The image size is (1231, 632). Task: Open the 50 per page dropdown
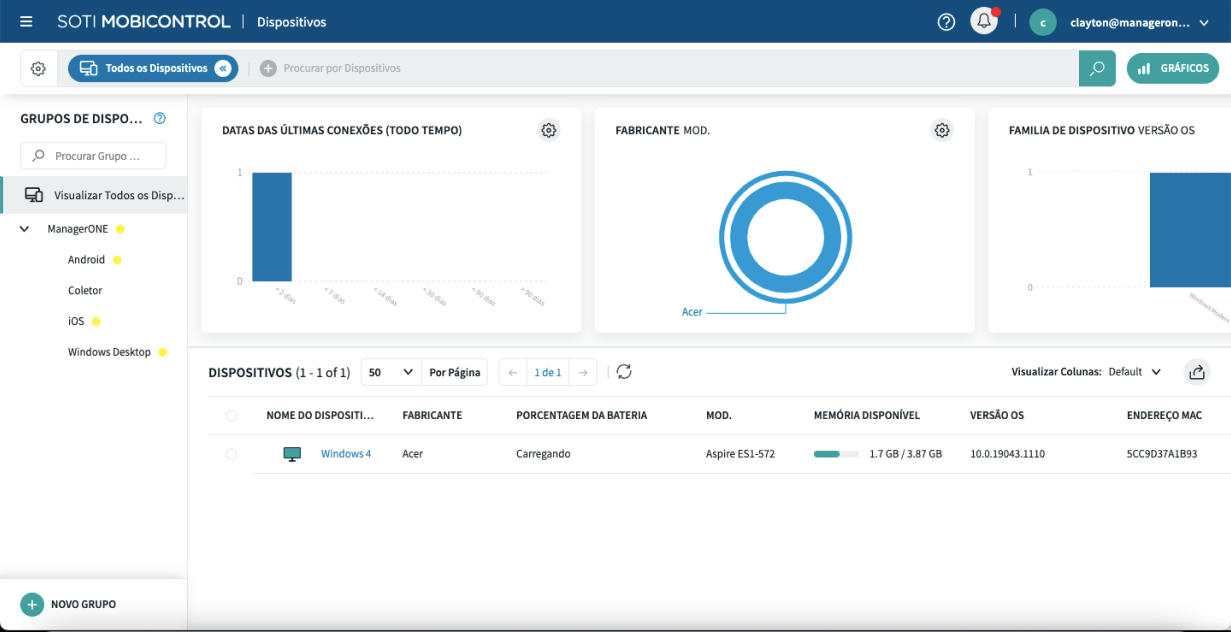390,372
